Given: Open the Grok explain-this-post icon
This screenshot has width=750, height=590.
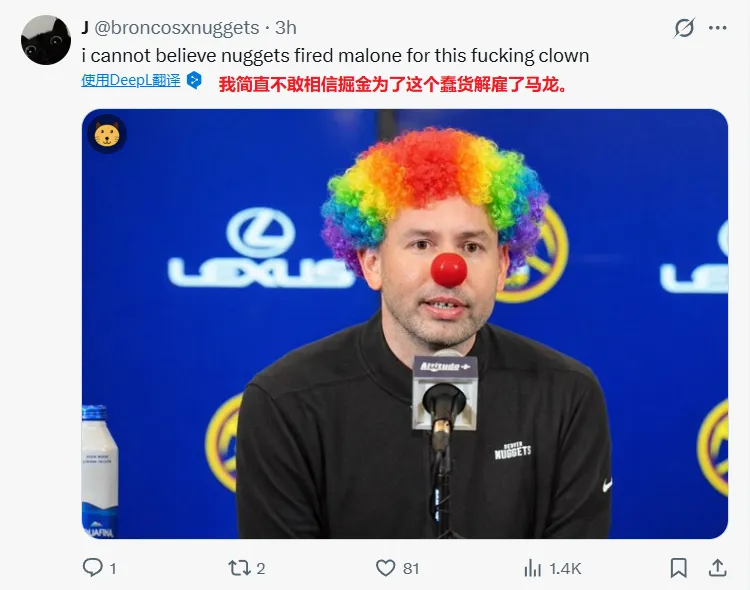Looking at the screenshot, I should click(x=684, y=28).
